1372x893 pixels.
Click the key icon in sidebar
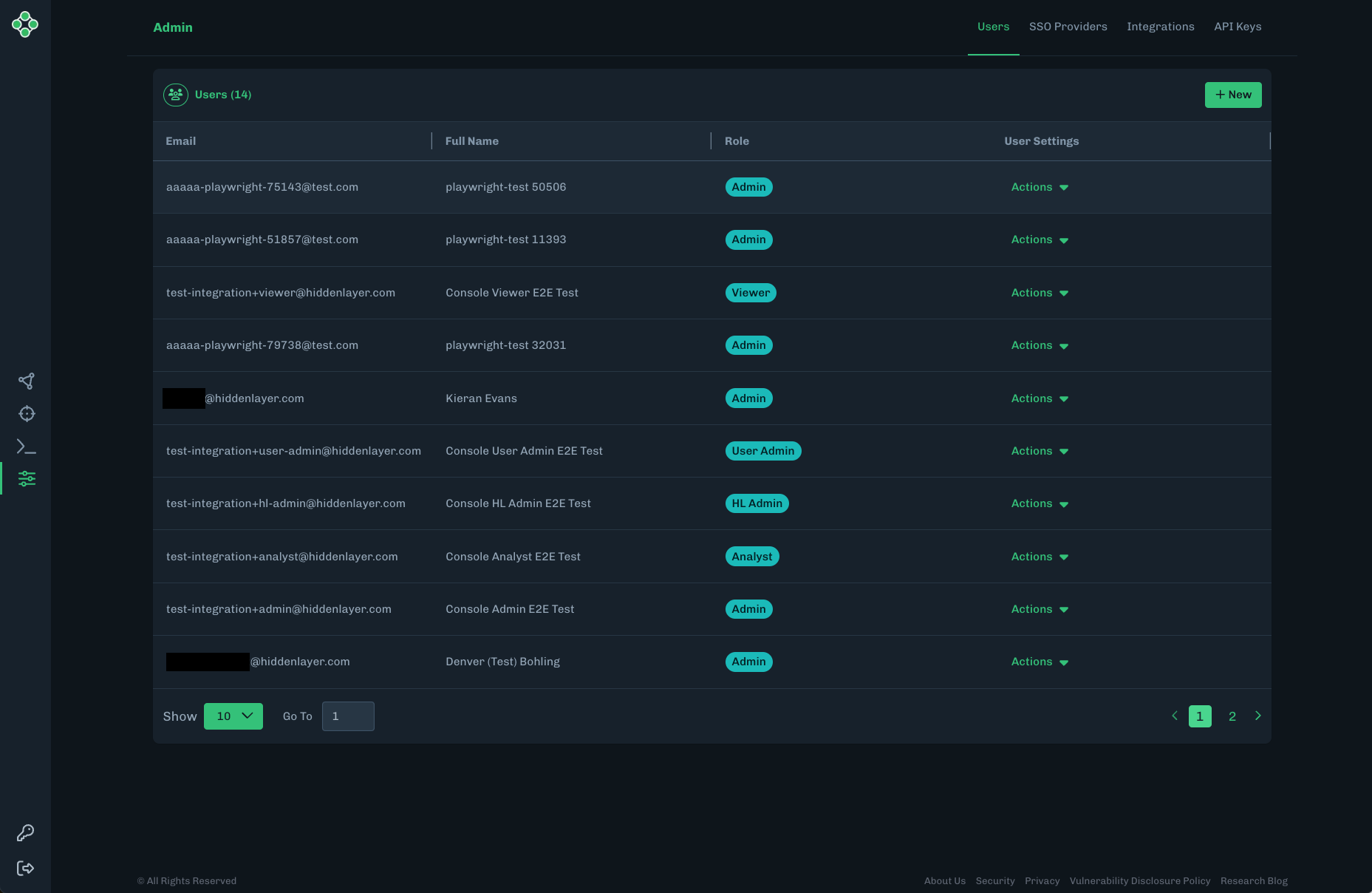pyautogui.click(x=26, y=833)
